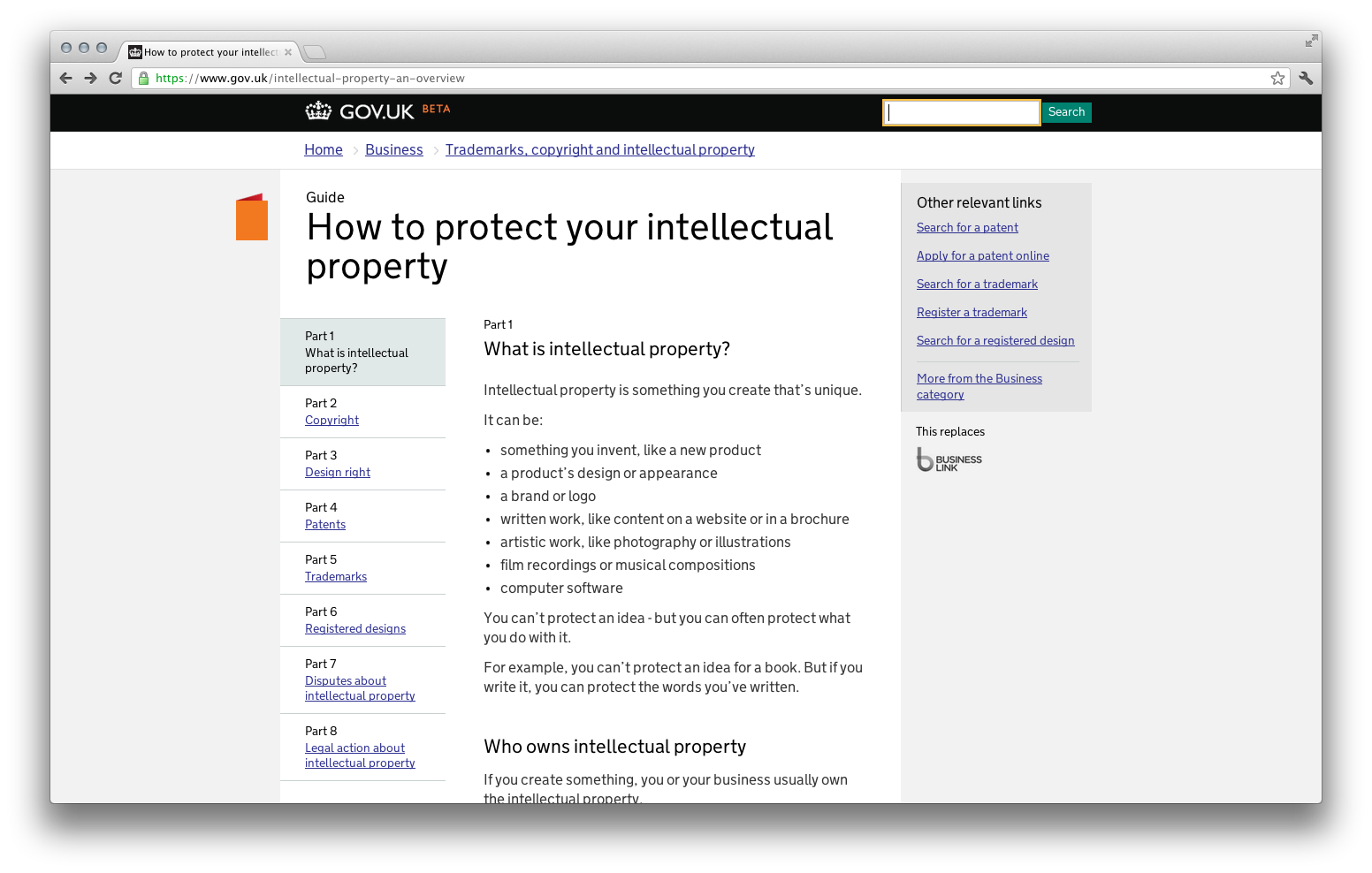Open Part 4 Patents
This screenshot has height=873, width=1372.
pyautogui.click(x=325, y=525)
